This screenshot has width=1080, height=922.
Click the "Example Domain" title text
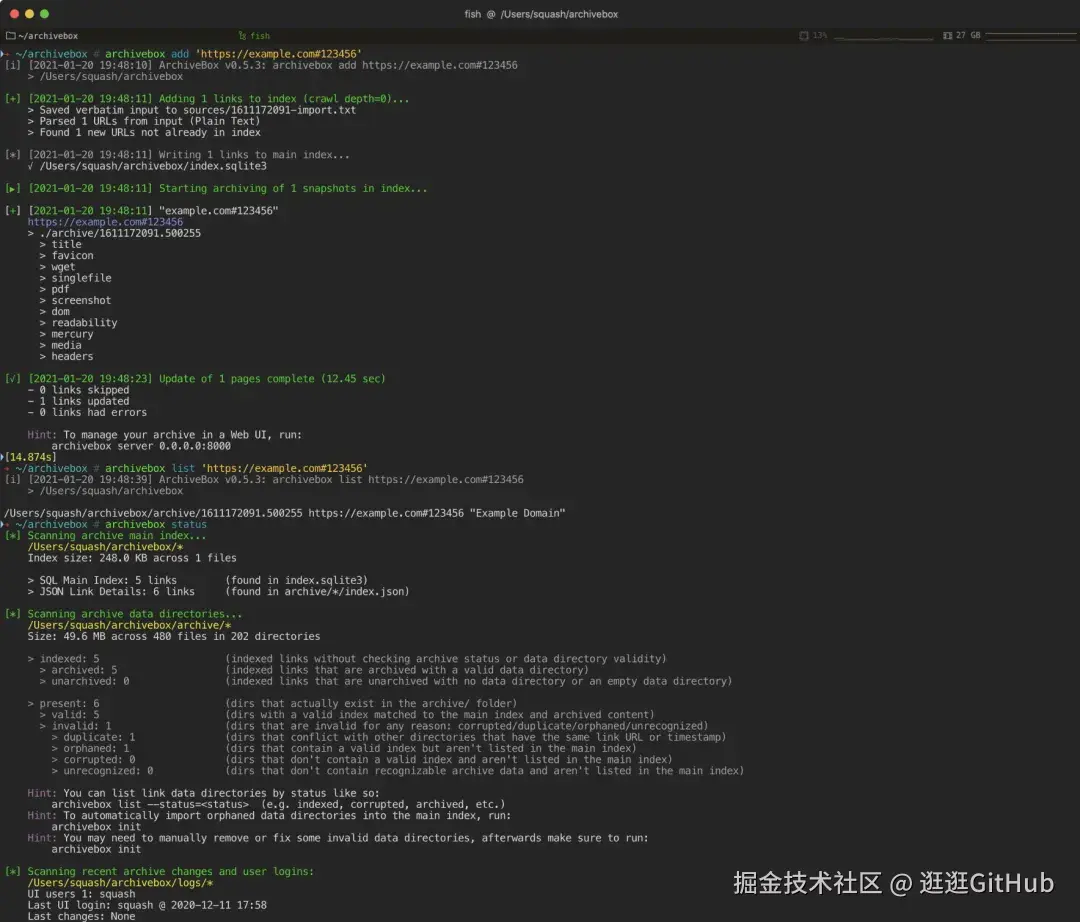tap(517, 513)
